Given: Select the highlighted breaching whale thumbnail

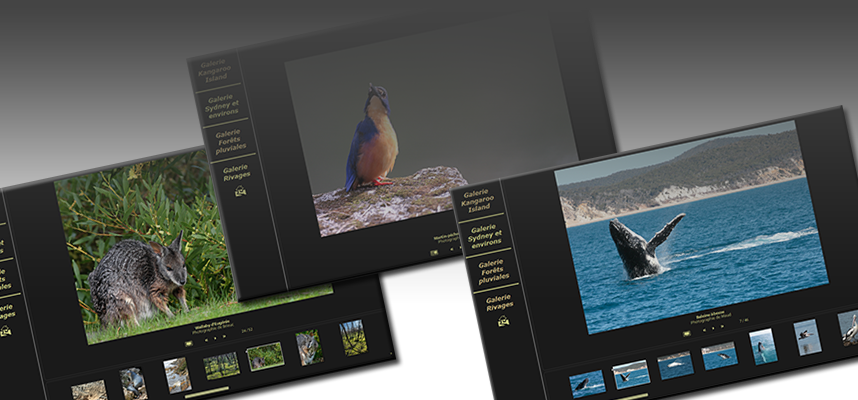Looking at the screenshot, I should (x=631, y=374).
